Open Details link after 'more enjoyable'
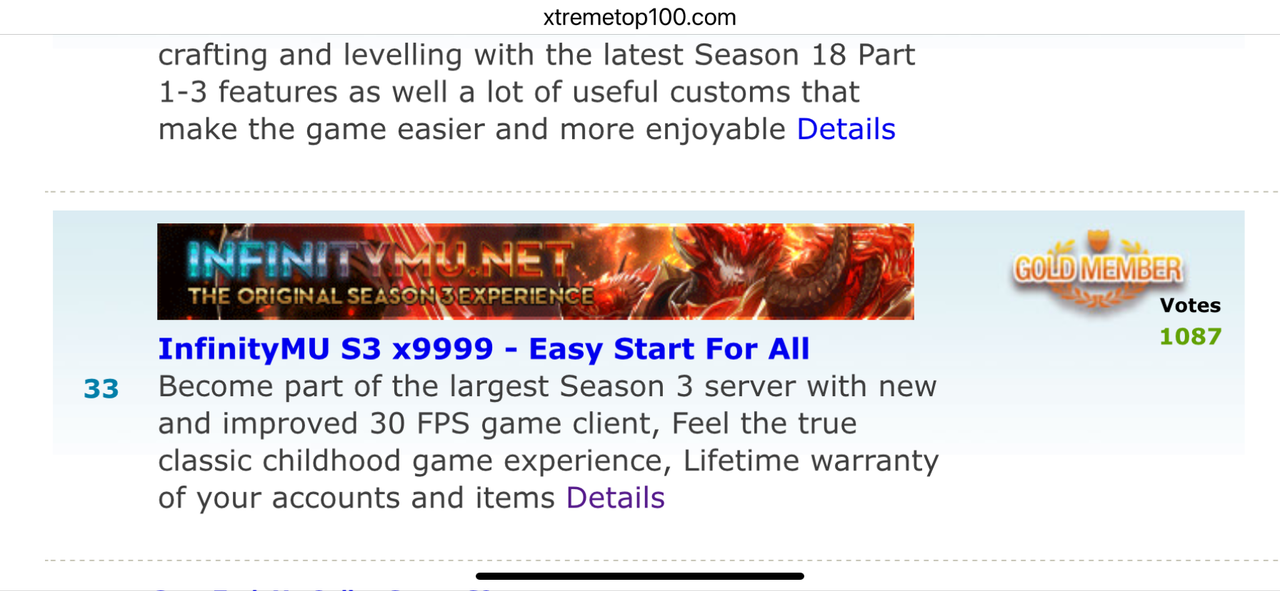1280x591 pixels. (x=846, y=129)
